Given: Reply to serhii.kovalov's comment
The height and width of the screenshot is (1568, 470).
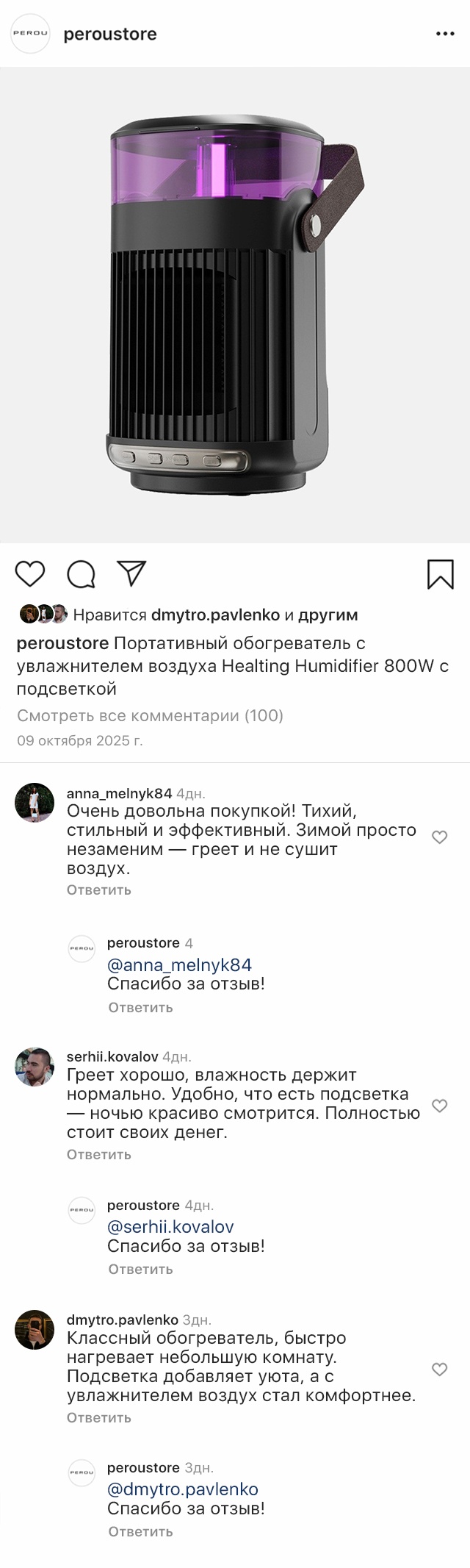Looking at the screenshot, I should point(98,1154).
